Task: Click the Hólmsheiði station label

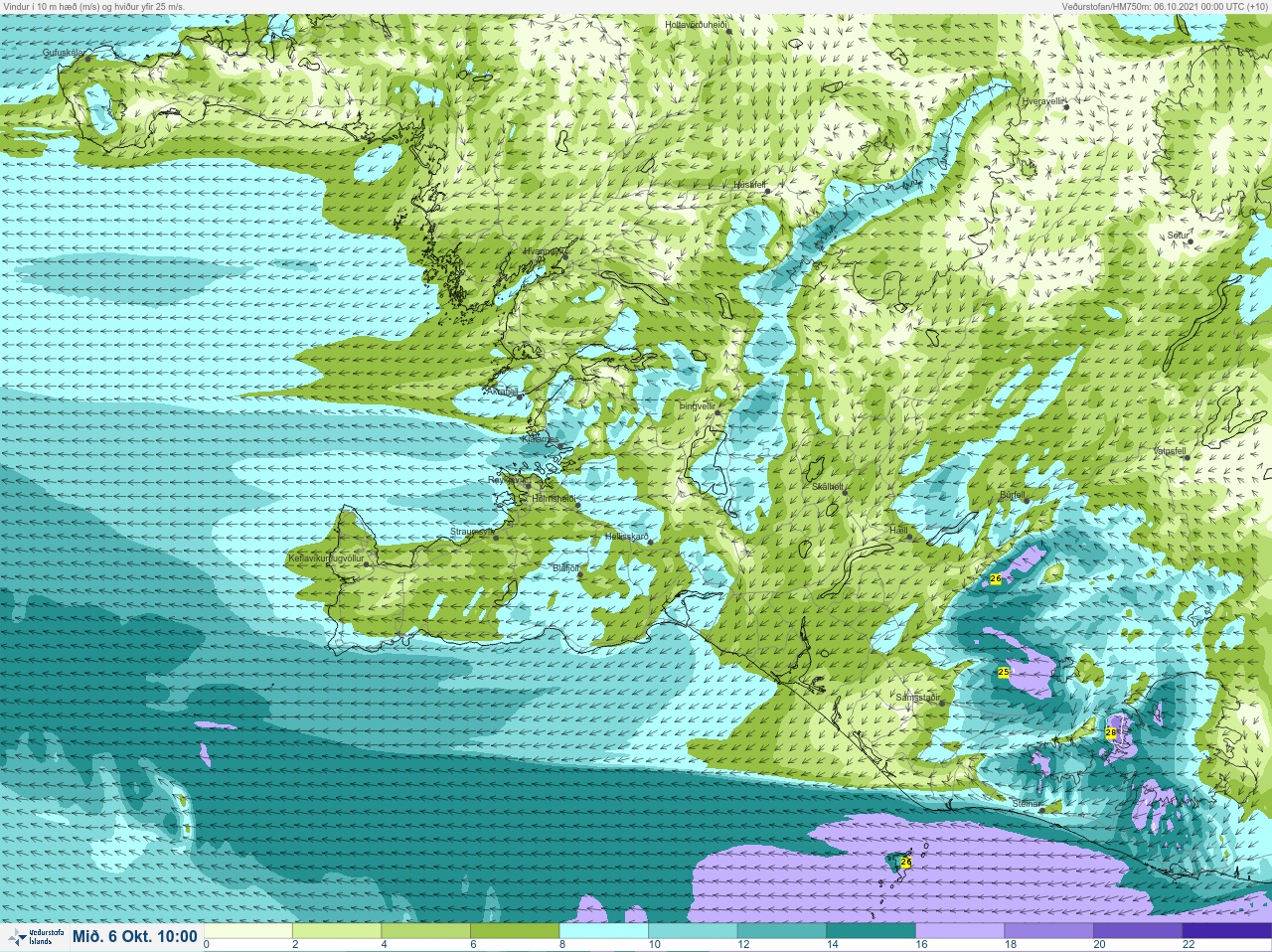Action: [x=554, y=499]
